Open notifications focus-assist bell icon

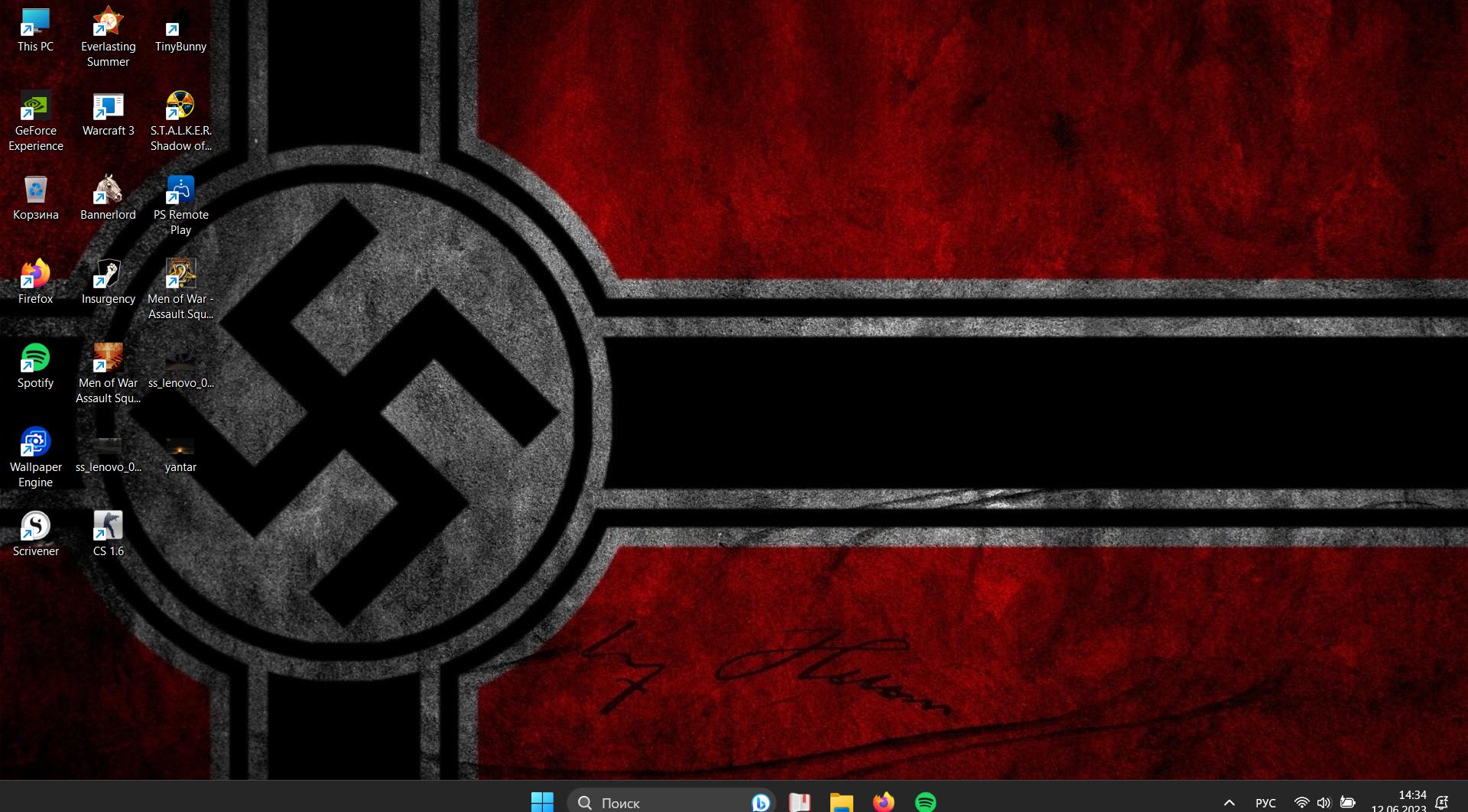[x=1442, y=803]
